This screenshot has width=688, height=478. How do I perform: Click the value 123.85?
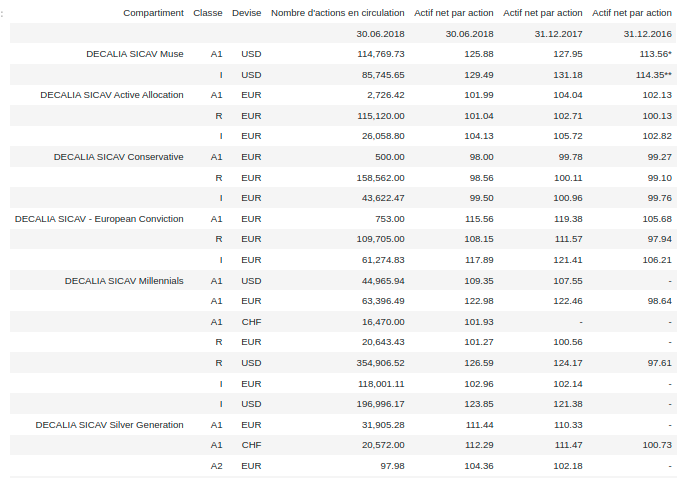pos(479,404)
